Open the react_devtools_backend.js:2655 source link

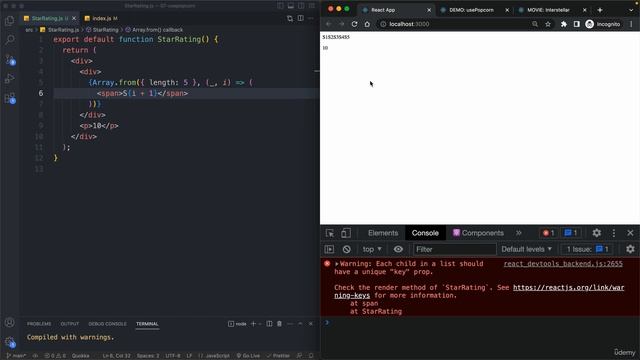click(563, 264)
